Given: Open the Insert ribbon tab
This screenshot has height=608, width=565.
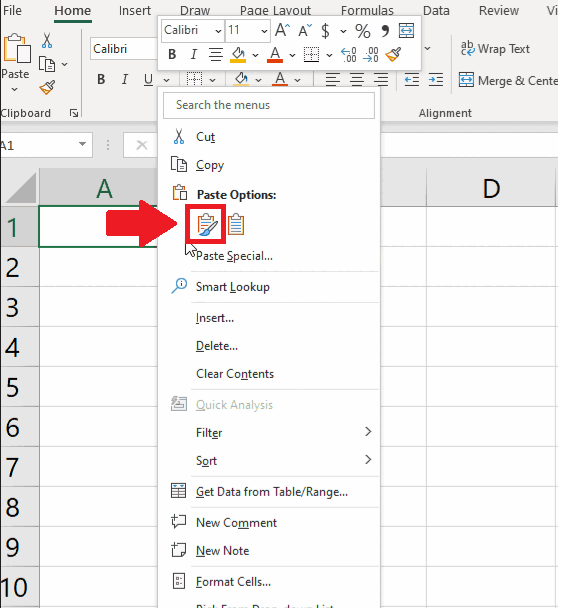Looking at the screenshot, I should point(135,10).
